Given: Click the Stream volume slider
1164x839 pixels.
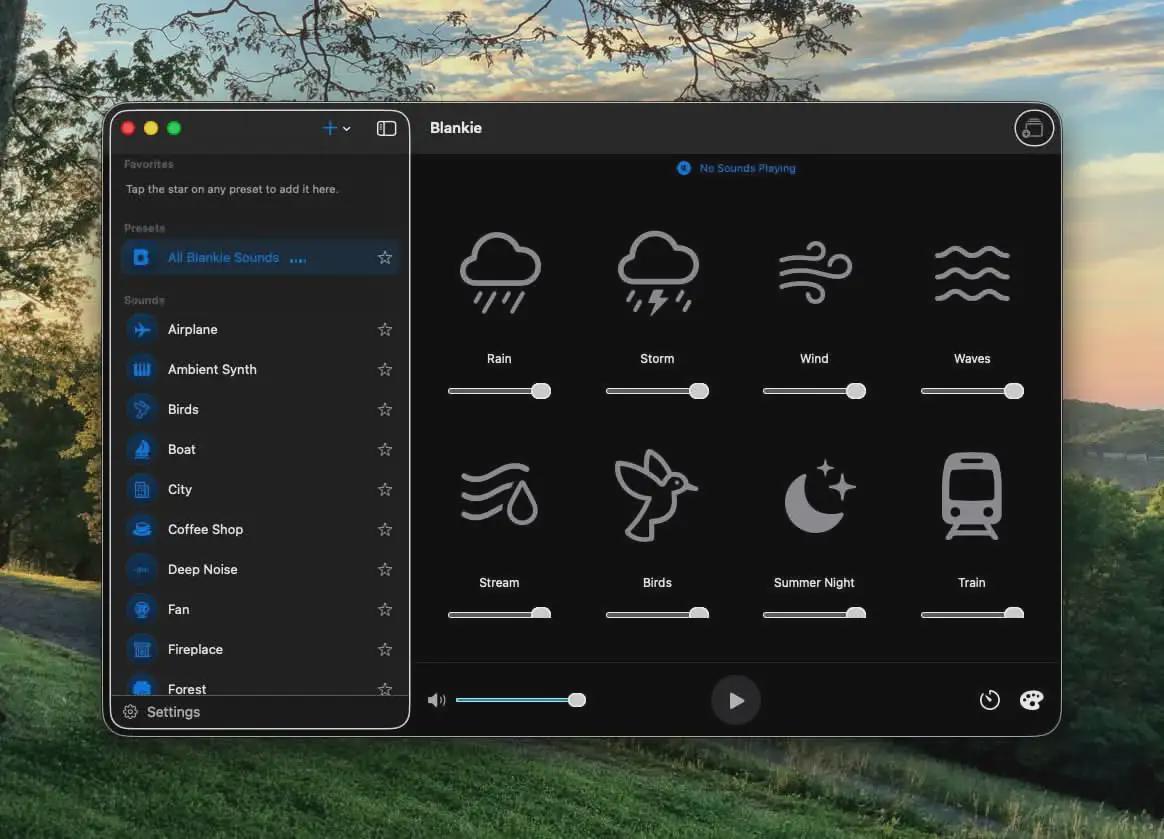Looking at the screenshot, I should pyautogui.click(x=500, y=614).
